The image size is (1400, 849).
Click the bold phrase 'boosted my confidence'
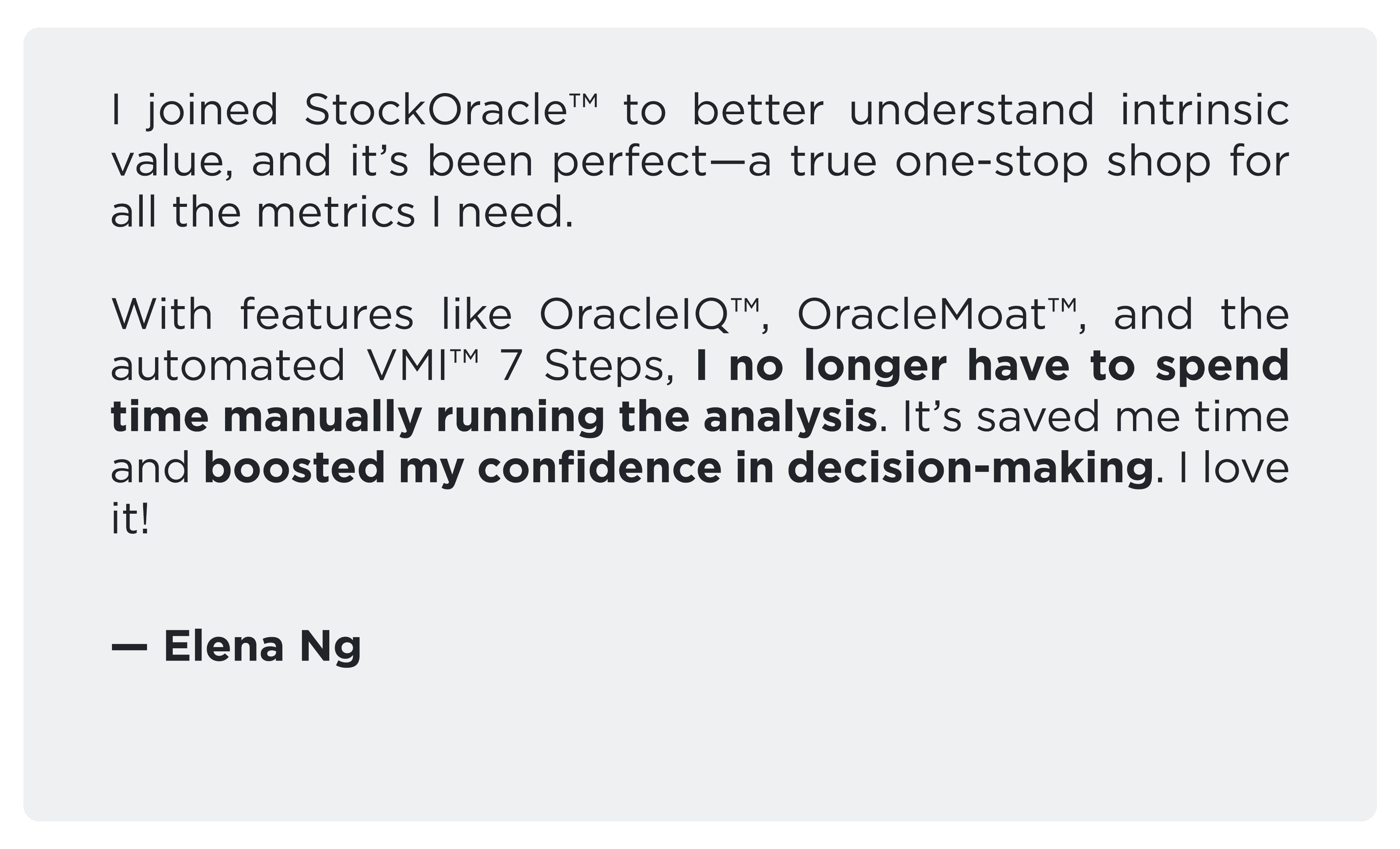462,468
